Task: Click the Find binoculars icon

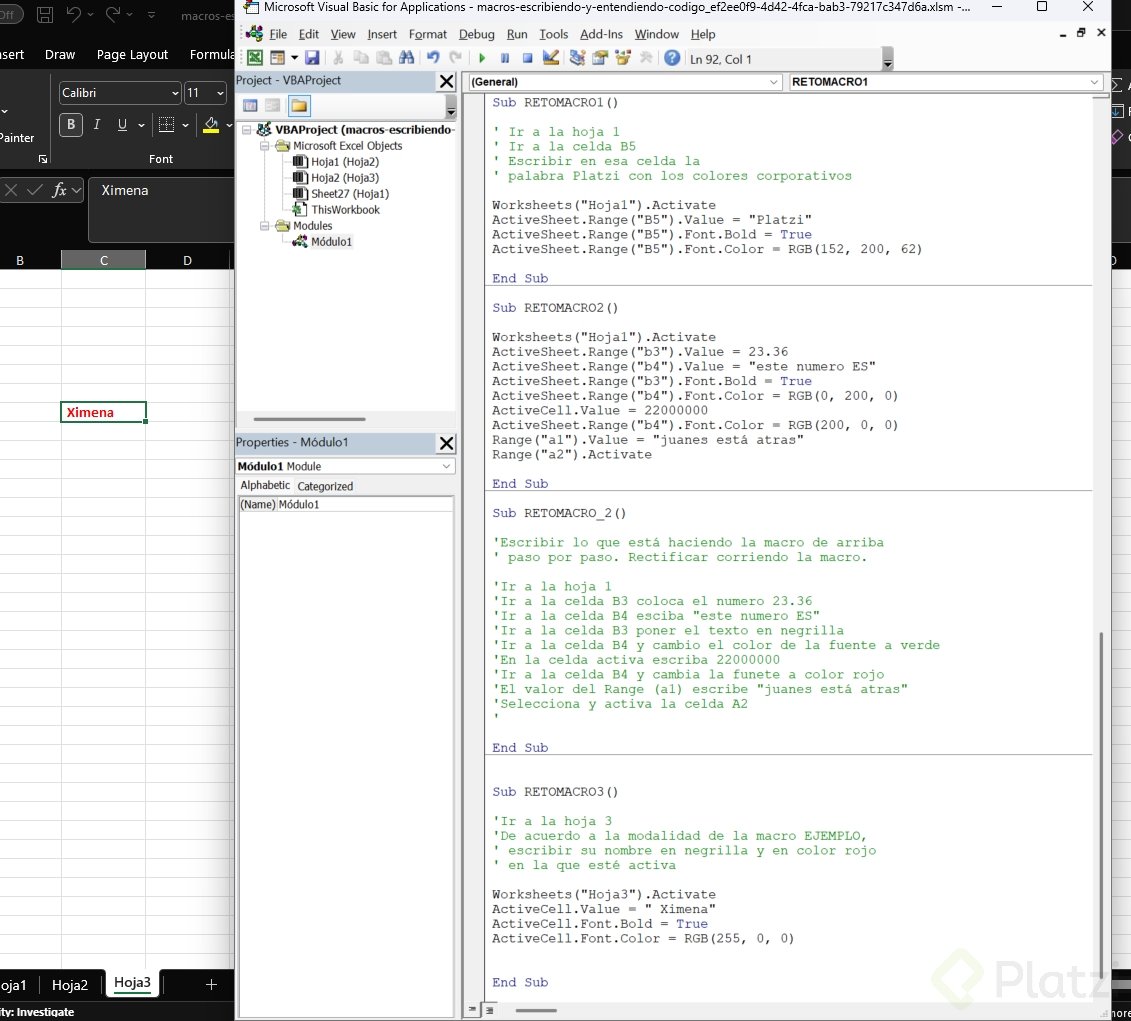Action: pos(406,59)
